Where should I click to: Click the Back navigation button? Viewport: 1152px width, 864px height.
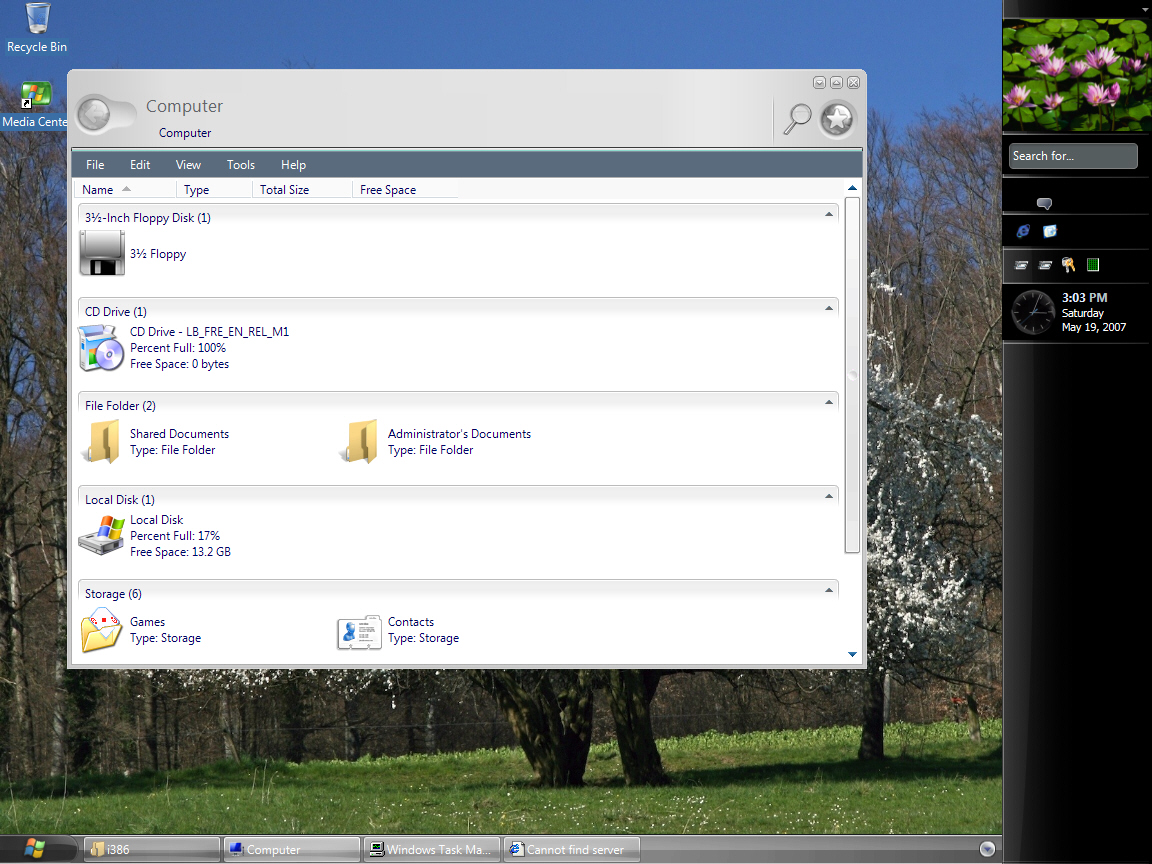[94, 114]
